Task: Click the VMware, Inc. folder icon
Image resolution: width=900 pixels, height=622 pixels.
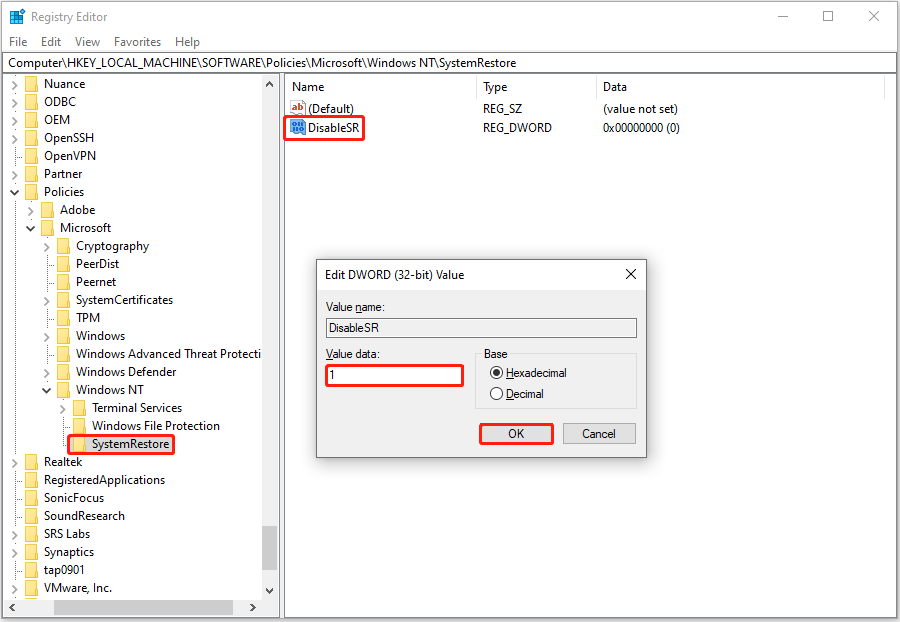Action: point(32,588)
